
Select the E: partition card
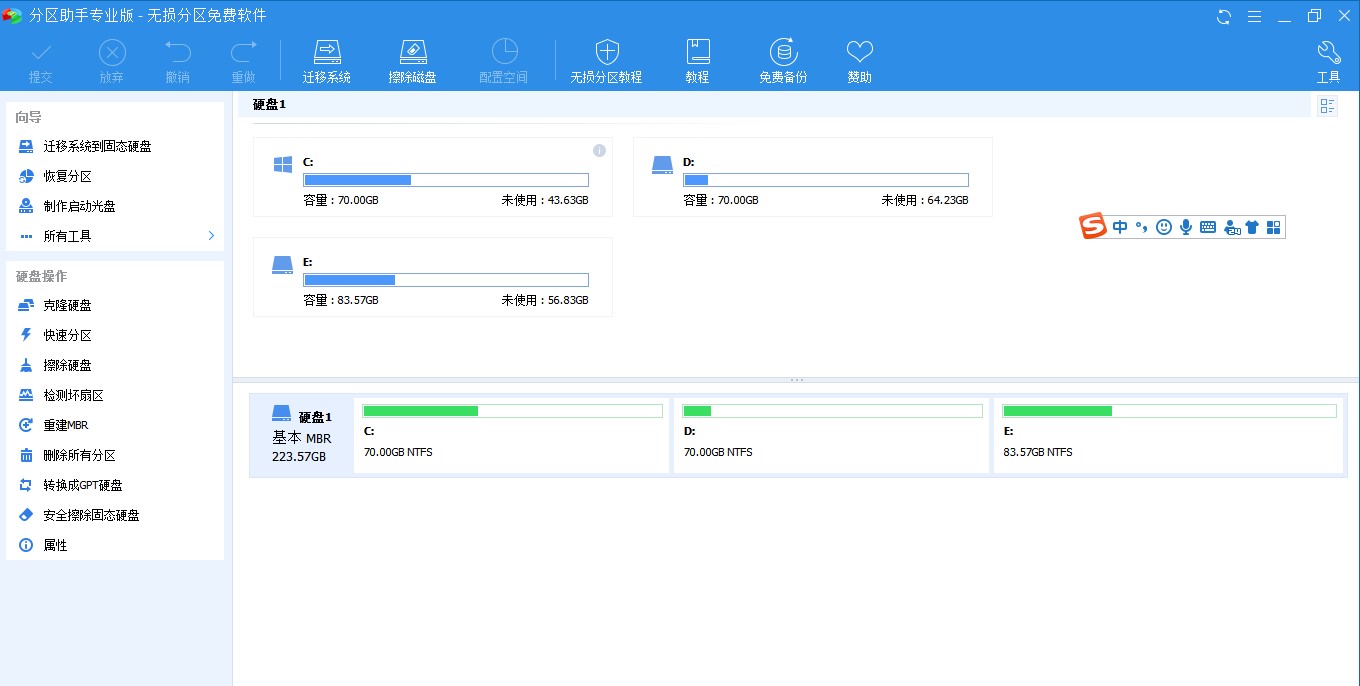(432, 277)
